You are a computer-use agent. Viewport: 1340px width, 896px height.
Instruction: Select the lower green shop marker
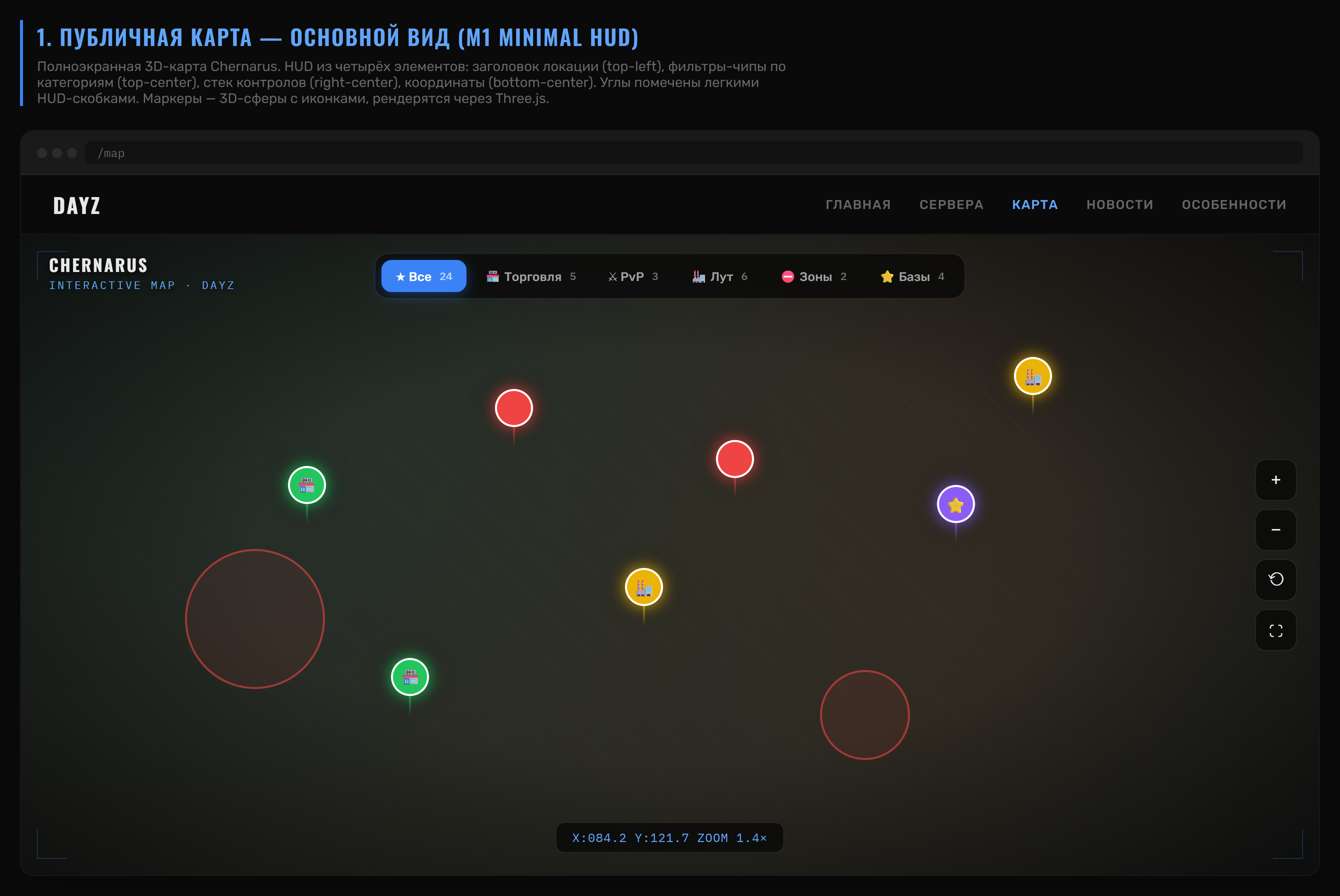pyautogui.click(x=410, y=677)
